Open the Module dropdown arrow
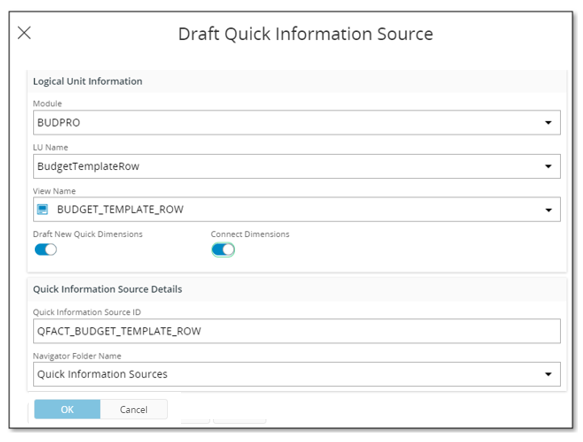The image size is (583, 442). coord(548,122)
